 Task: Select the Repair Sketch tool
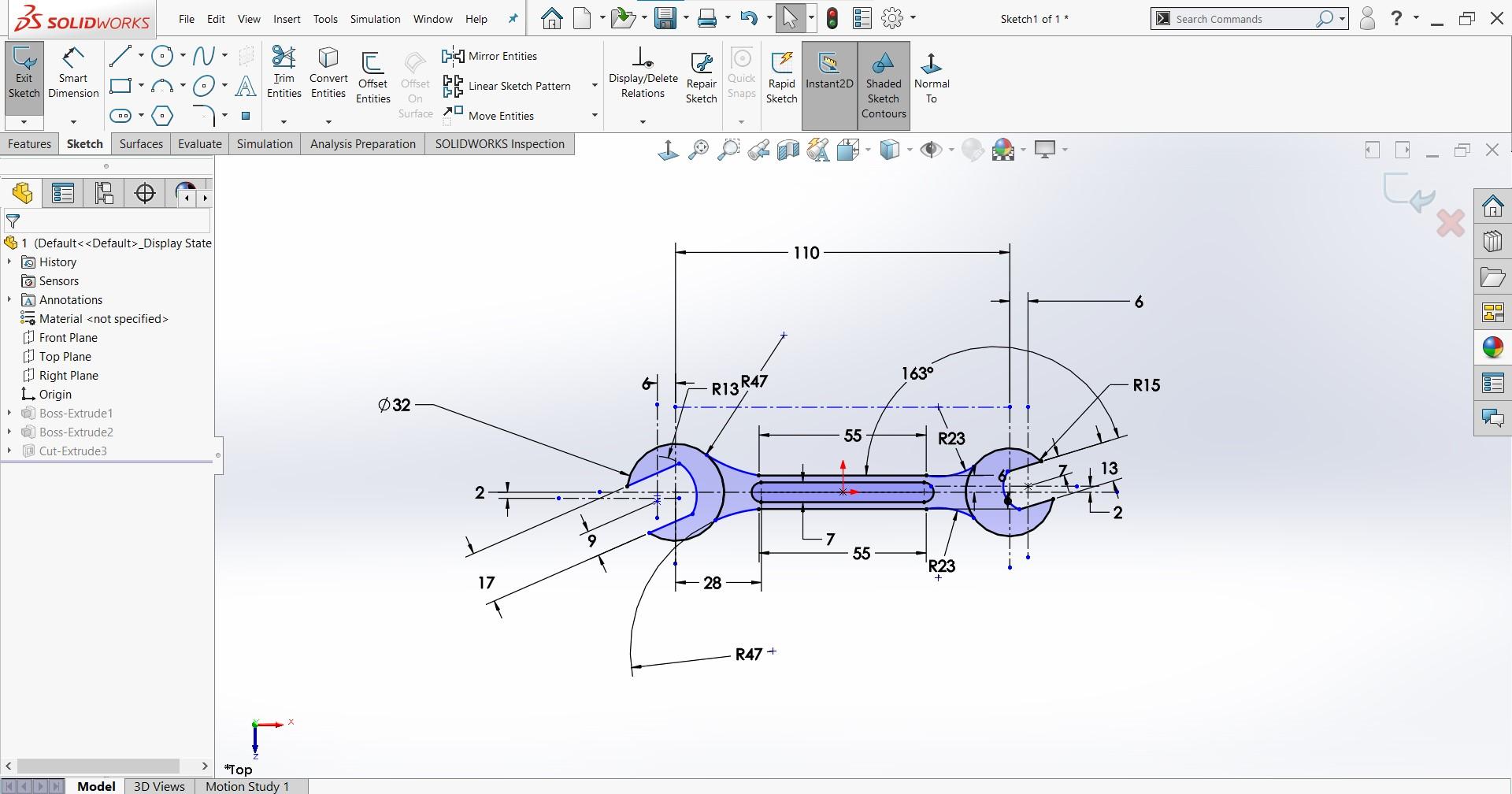pos(701,75)
